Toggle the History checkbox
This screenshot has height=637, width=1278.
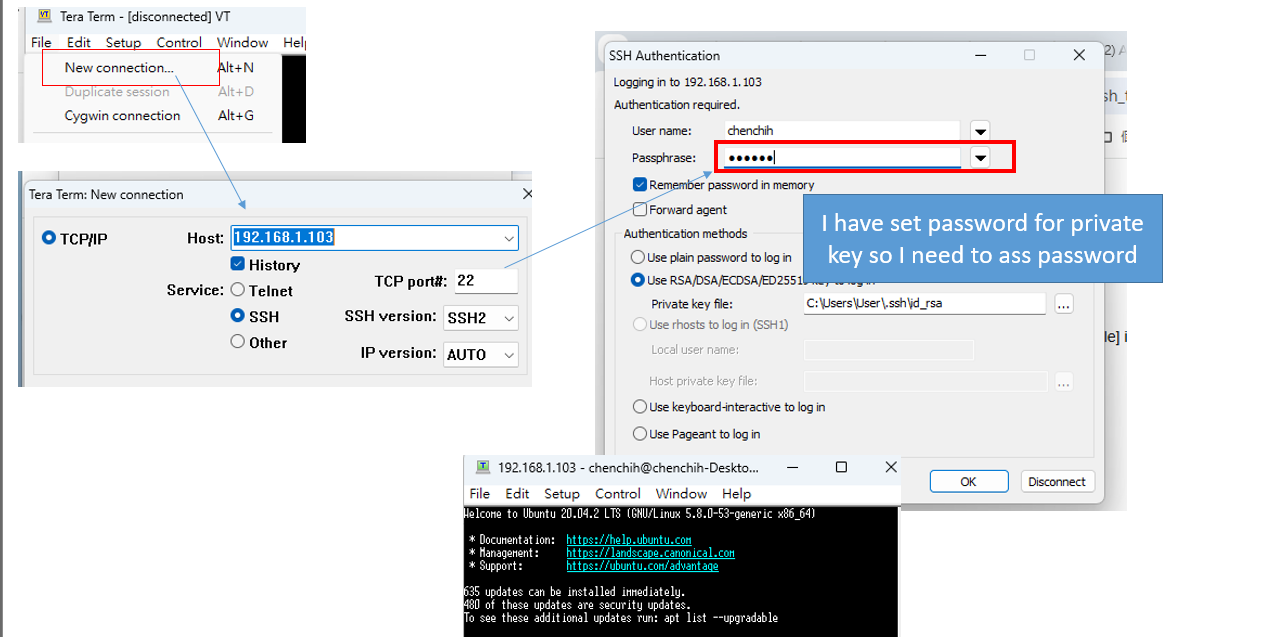point(238,264)
